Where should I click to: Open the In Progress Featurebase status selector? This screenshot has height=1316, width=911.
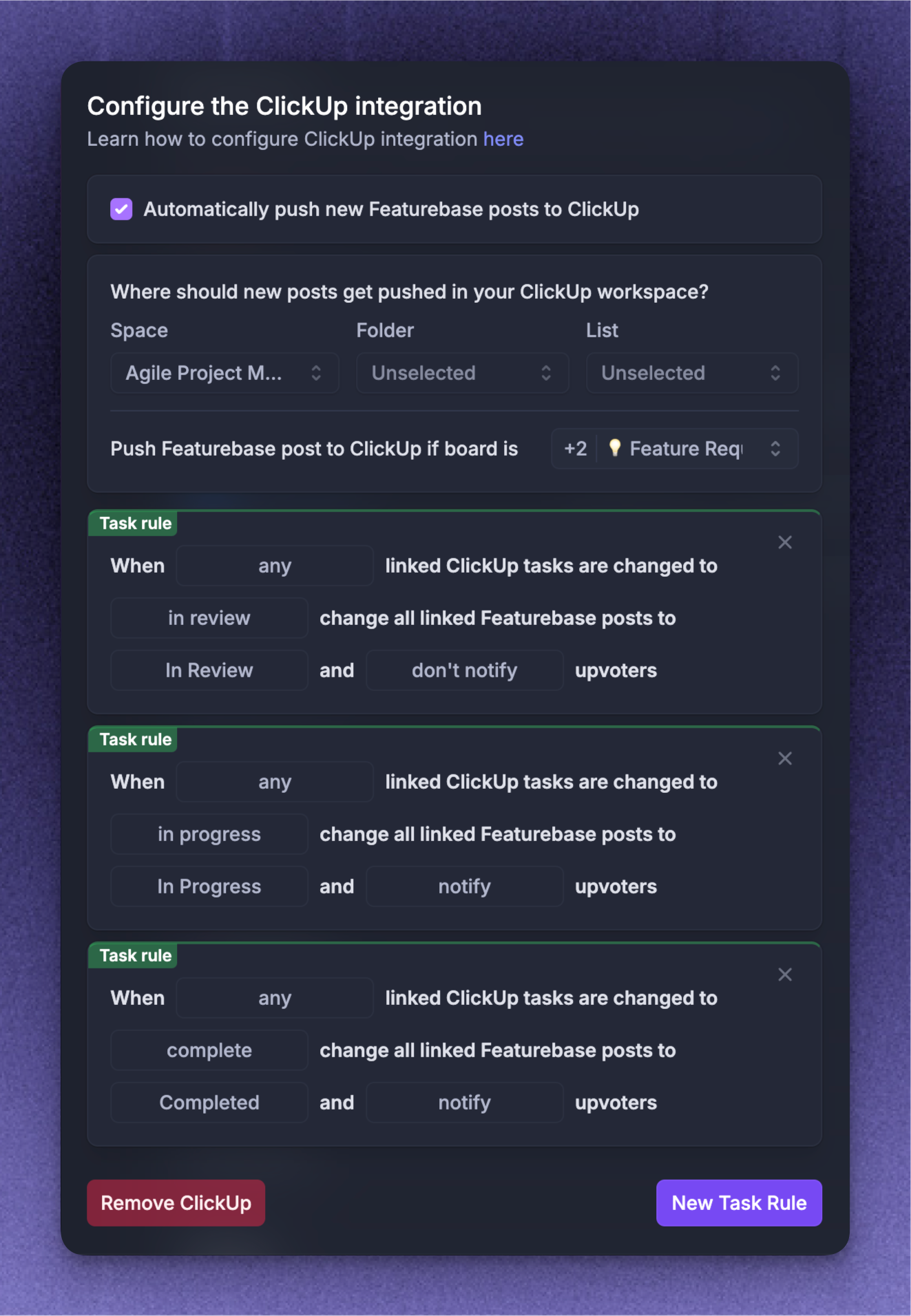click(209, 887)
